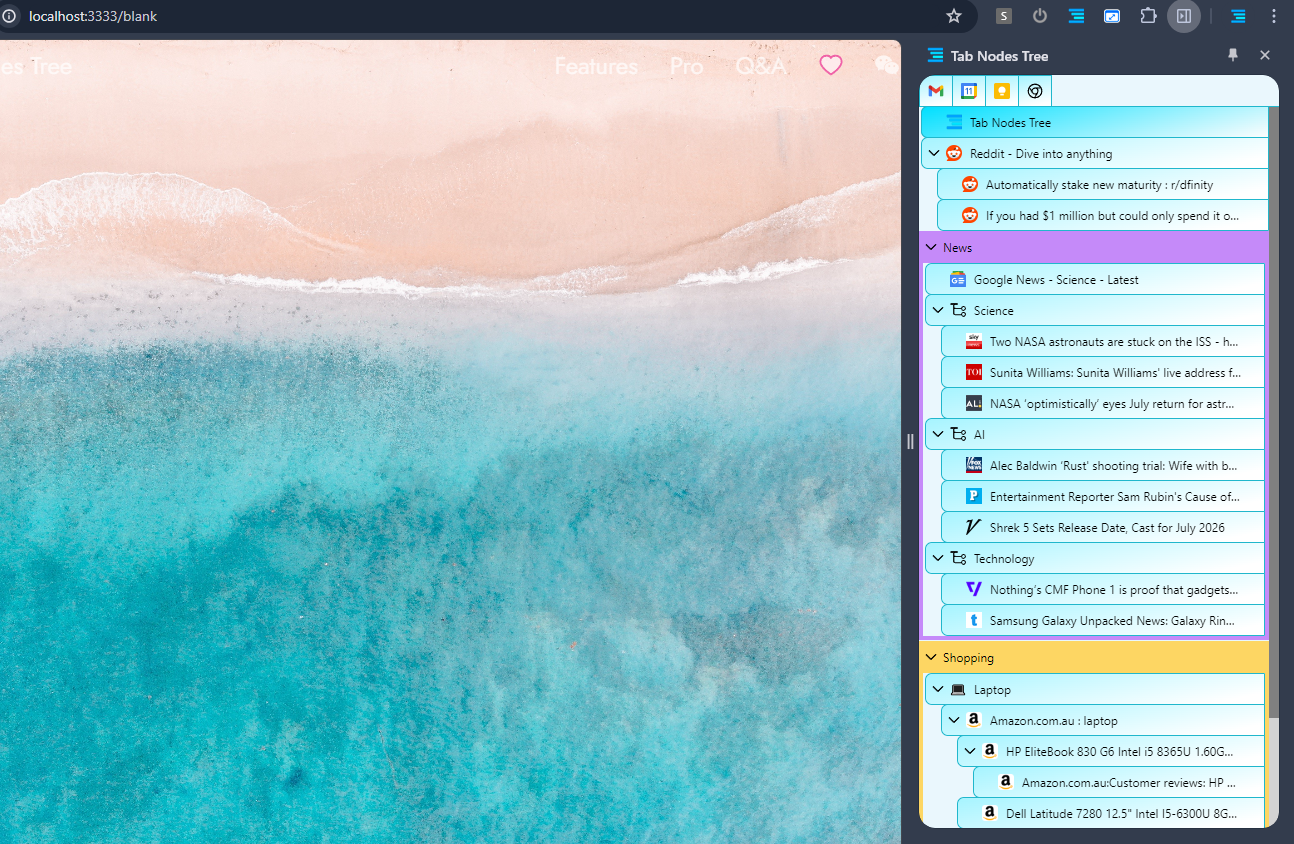
Task: Open the Features menu item
Action: [x=596, y=66]
